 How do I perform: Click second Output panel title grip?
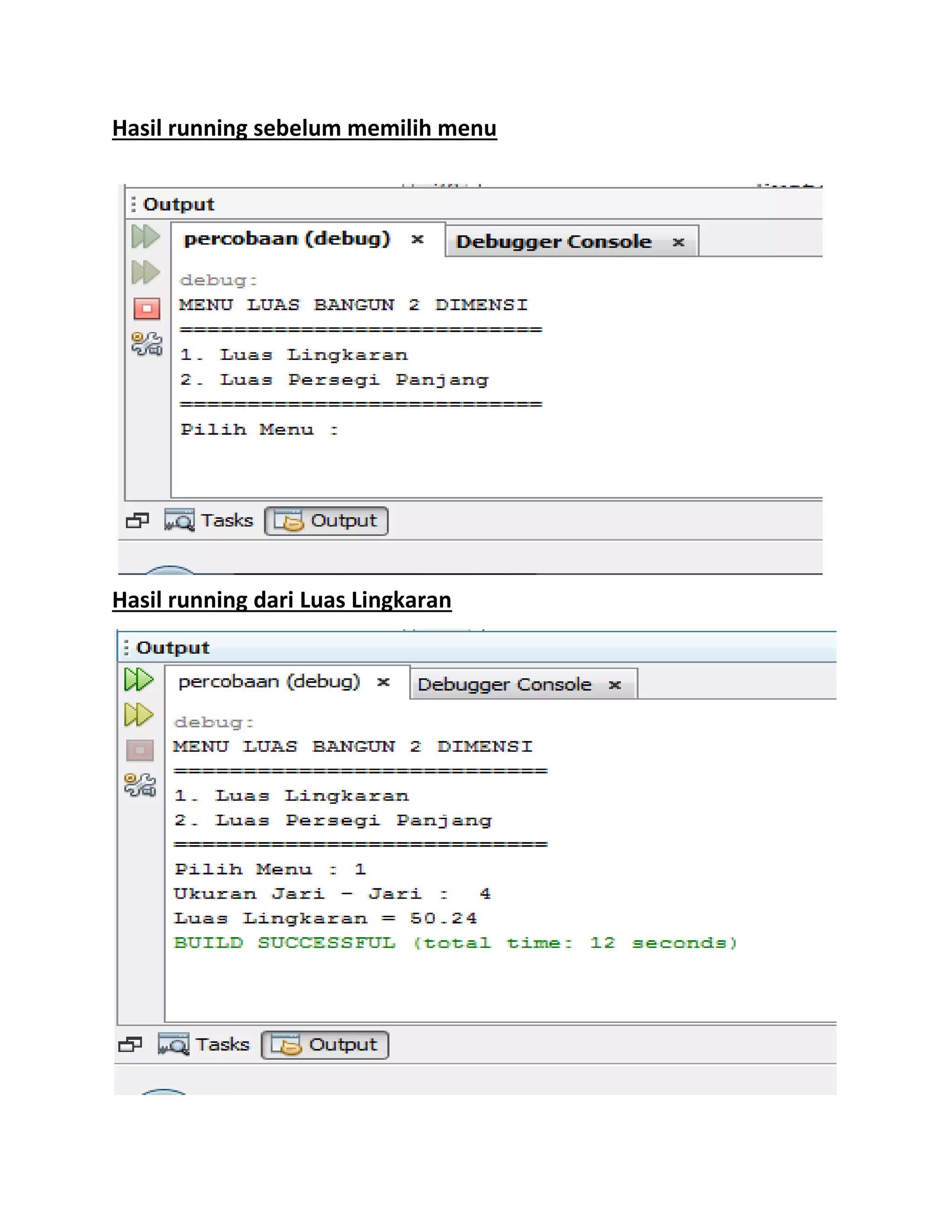pos(126,647)
